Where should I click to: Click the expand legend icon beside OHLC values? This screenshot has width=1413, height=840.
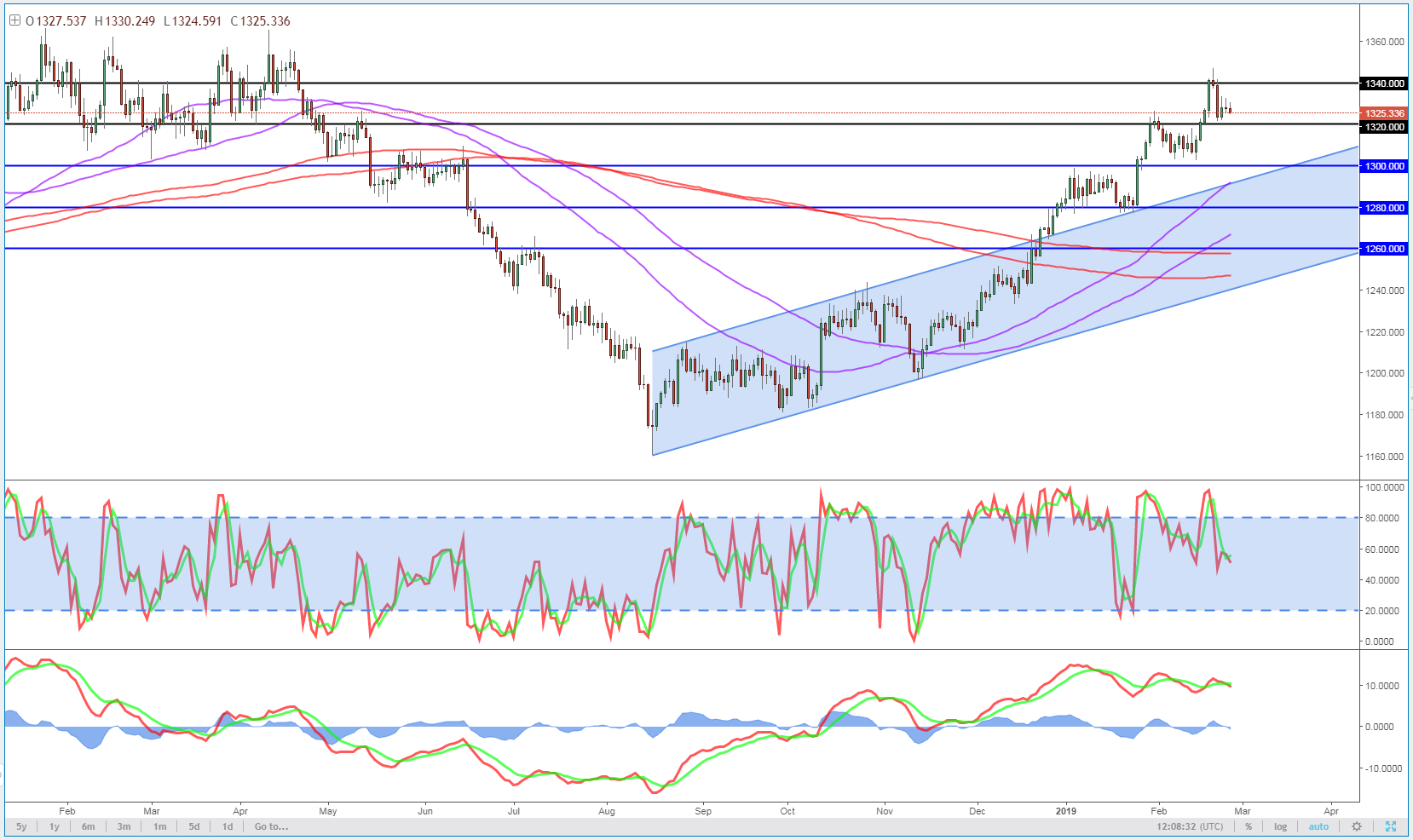(14, 20)
